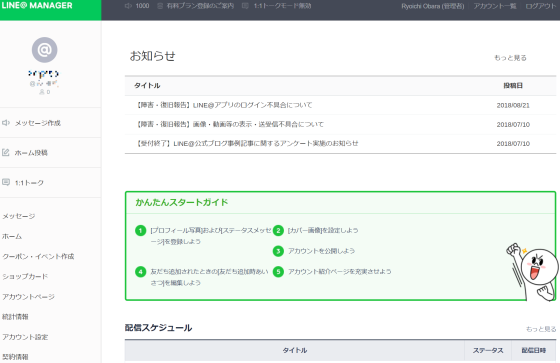The image size is (560, 363).
Task: Click the 2018/08/21 date cell
Action: tap(513, 105)
